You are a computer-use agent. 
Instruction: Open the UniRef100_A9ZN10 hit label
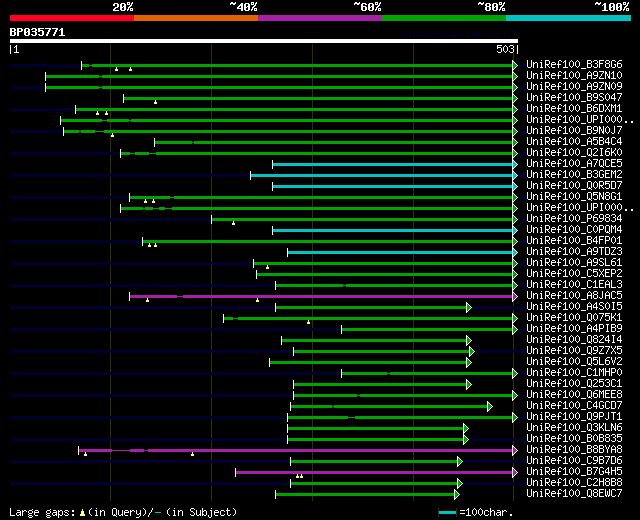[574, 76]
